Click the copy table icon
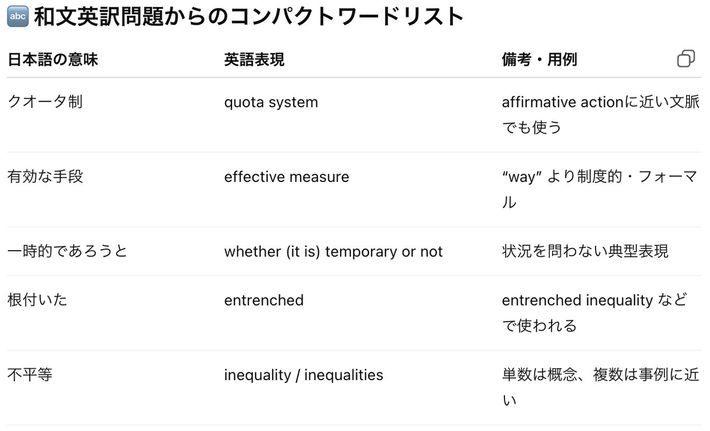 coord(686,59)
